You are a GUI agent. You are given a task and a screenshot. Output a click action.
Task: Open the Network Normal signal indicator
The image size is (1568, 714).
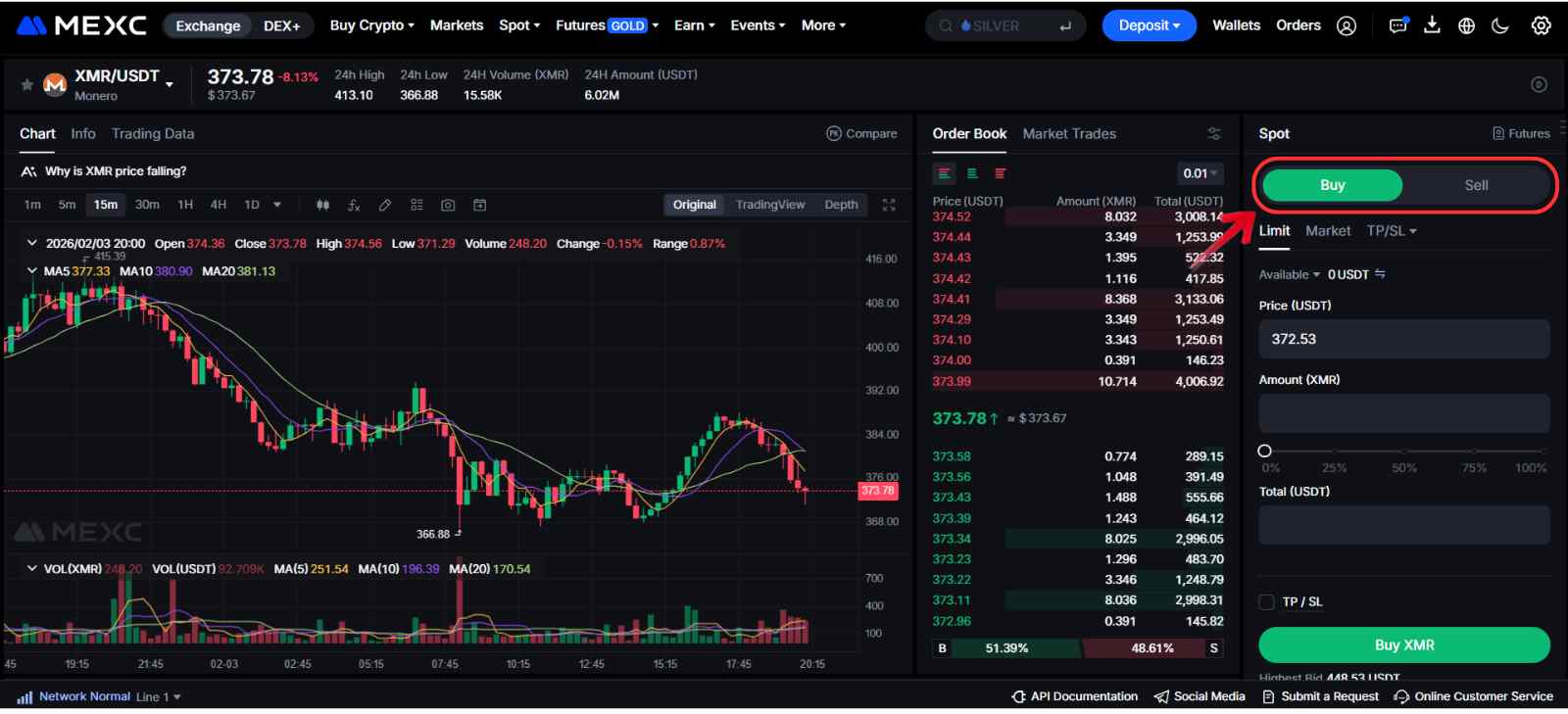73,696
